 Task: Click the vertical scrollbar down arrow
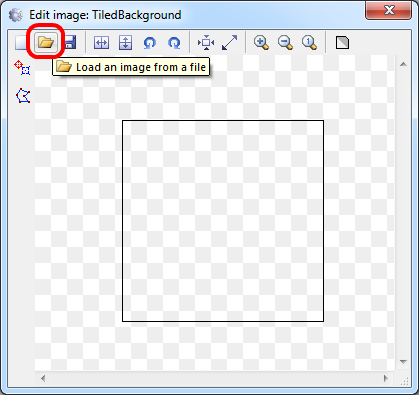tap(403, 362)
